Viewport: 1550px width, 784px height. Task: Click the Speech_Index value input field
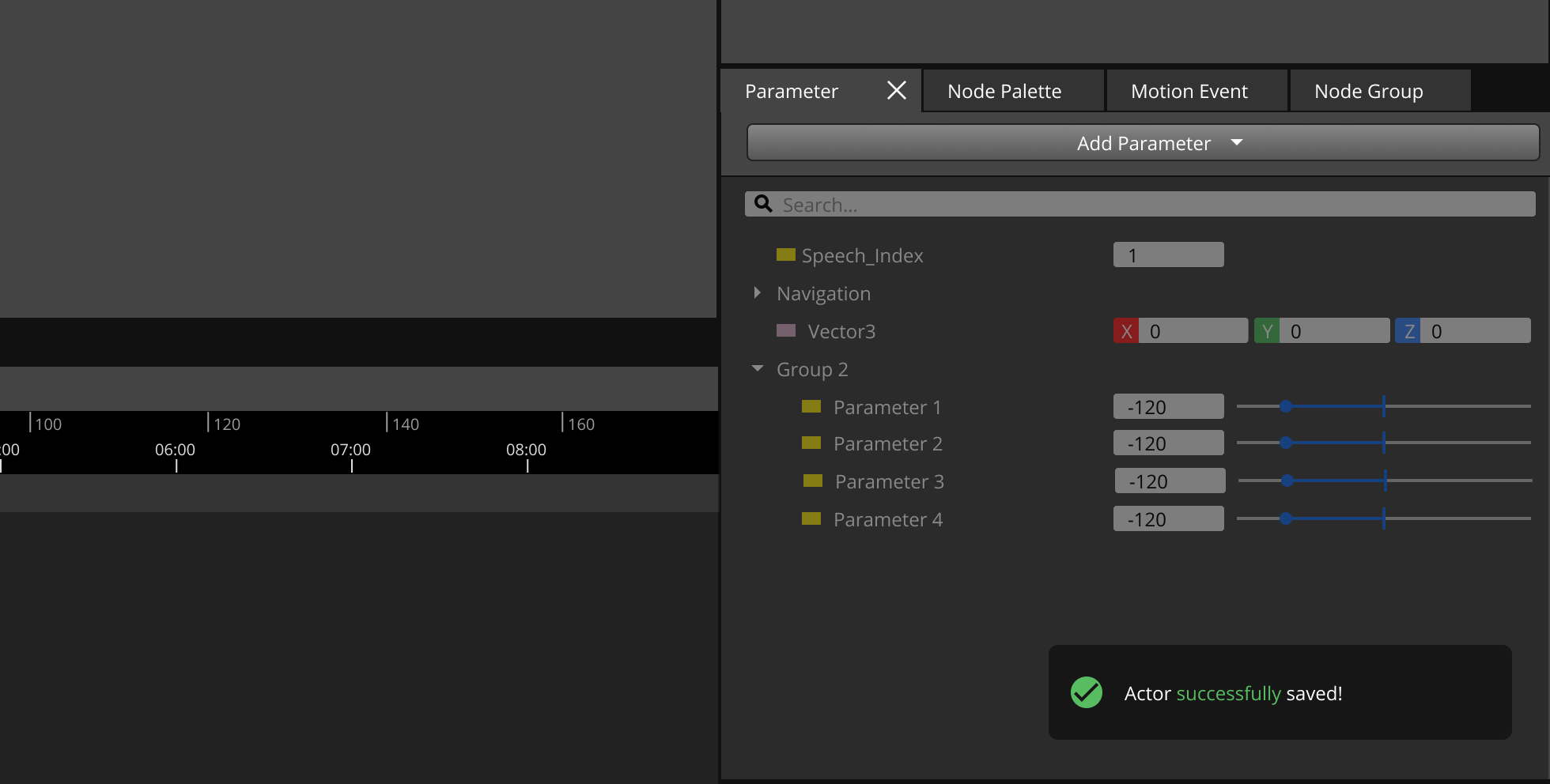tap(1168, 254)
